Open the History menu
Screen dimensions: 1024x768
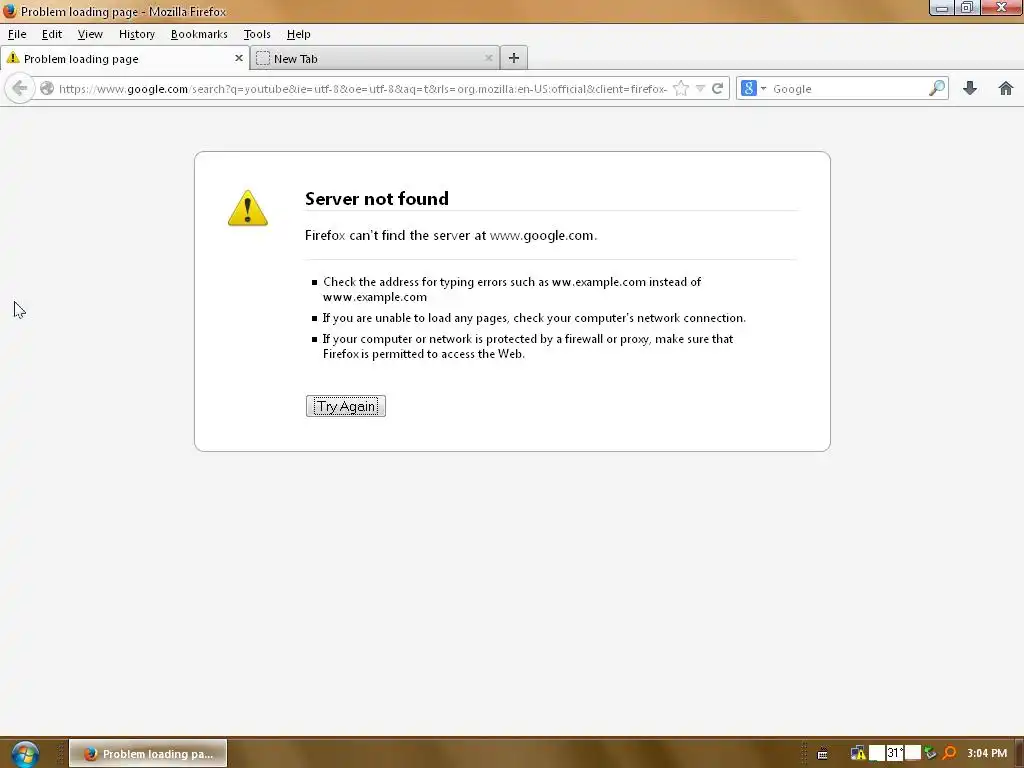coord(136,34)
